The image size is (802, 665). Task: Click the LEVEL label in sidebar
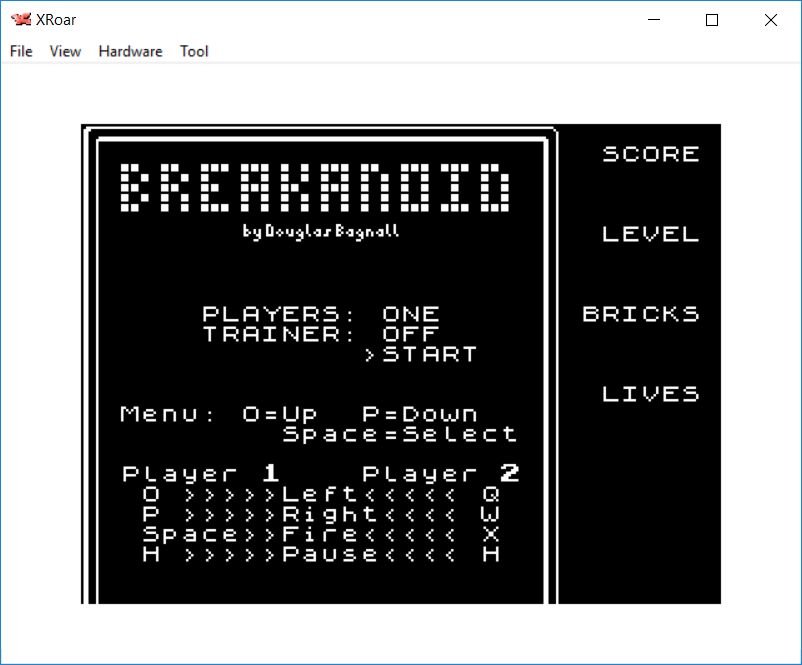coord(651,234)
